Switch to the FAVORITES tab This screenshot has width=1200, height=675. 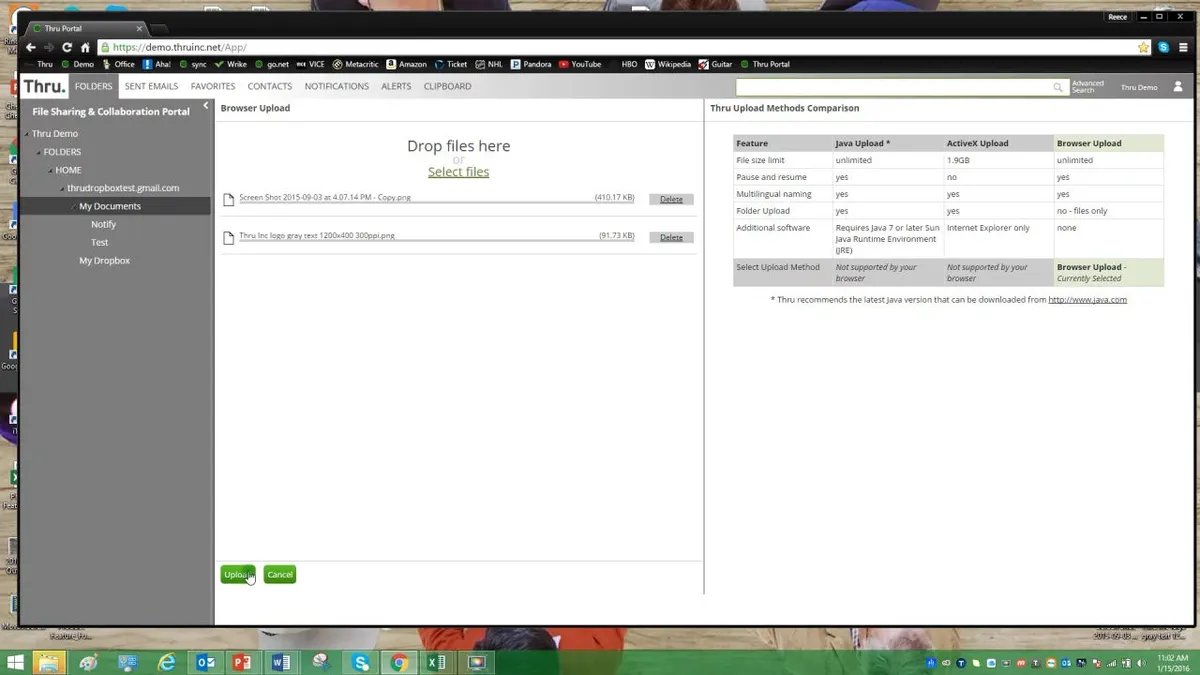tap(213, 86)
